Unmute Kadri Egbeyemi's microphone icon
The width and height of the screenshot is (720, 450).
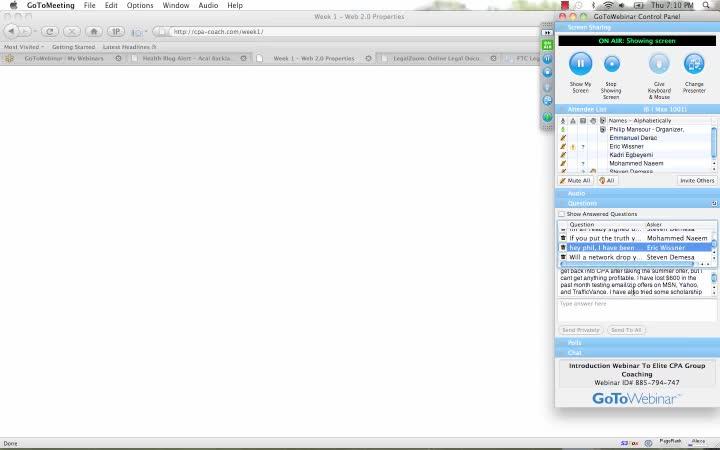563,155
